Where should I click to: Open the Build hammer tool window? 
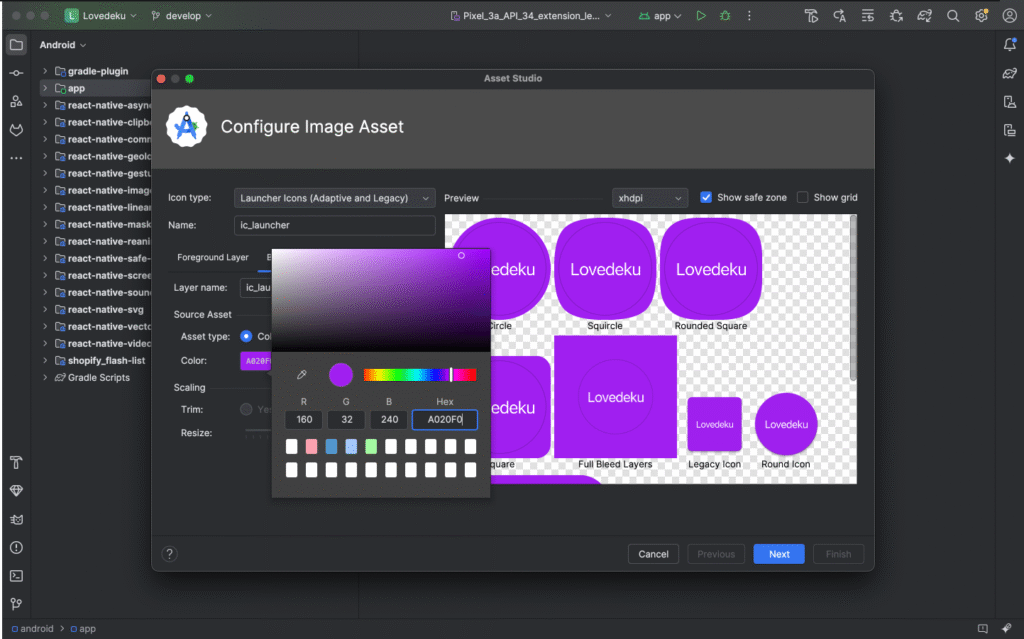coord(16,463)
